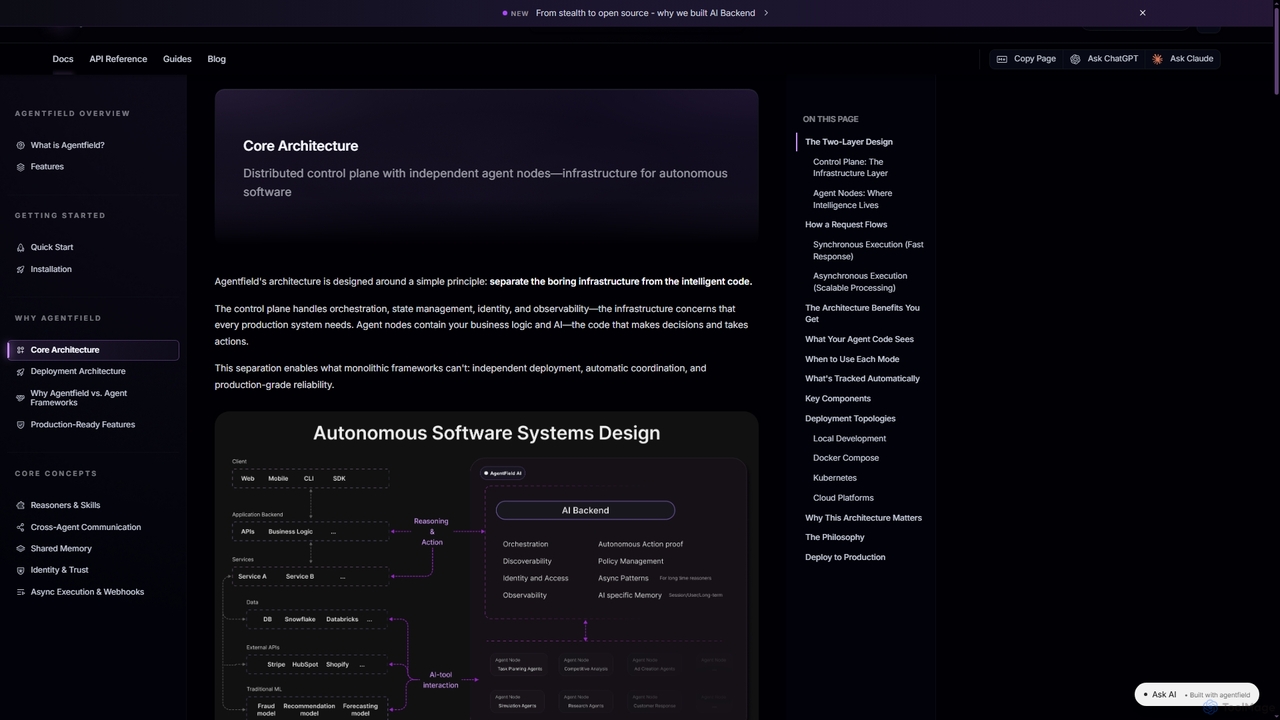The width and height of the screenshot is (1280, 720).
Task: Open Why Agentfield vs. Agent Frameworks
Action: [79, 398]
